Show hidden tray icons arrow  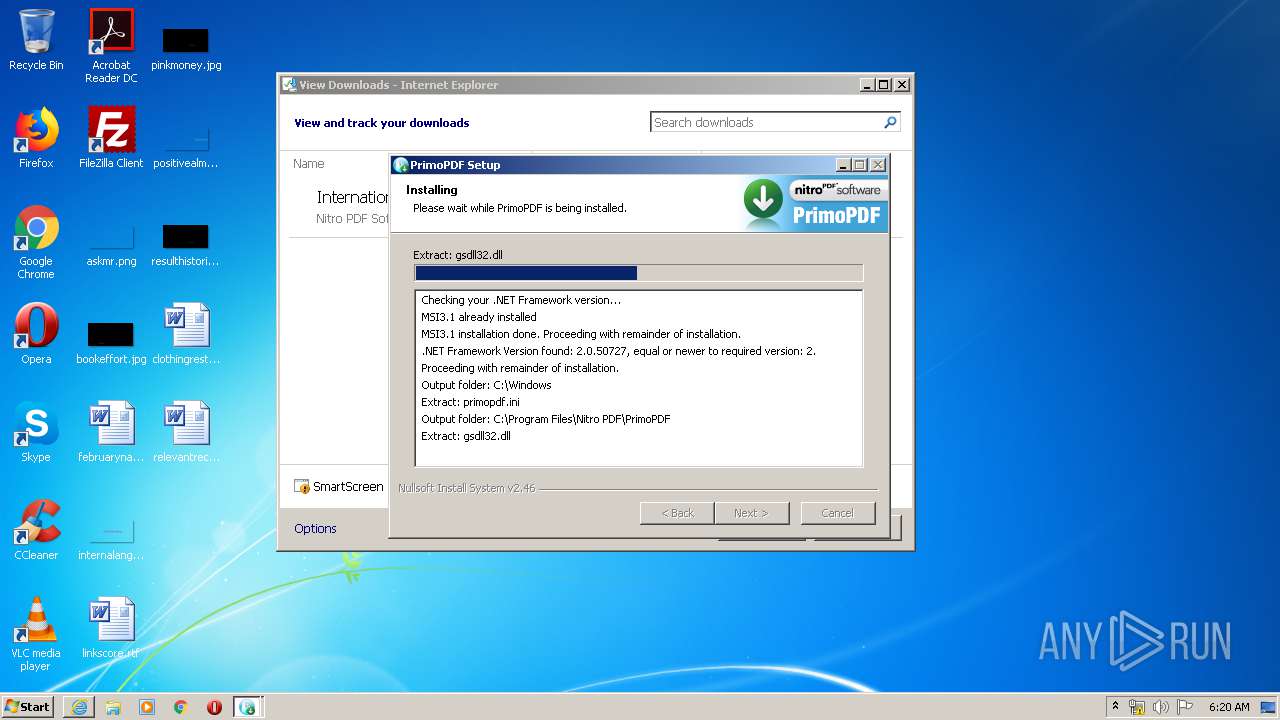(1115, 707)
